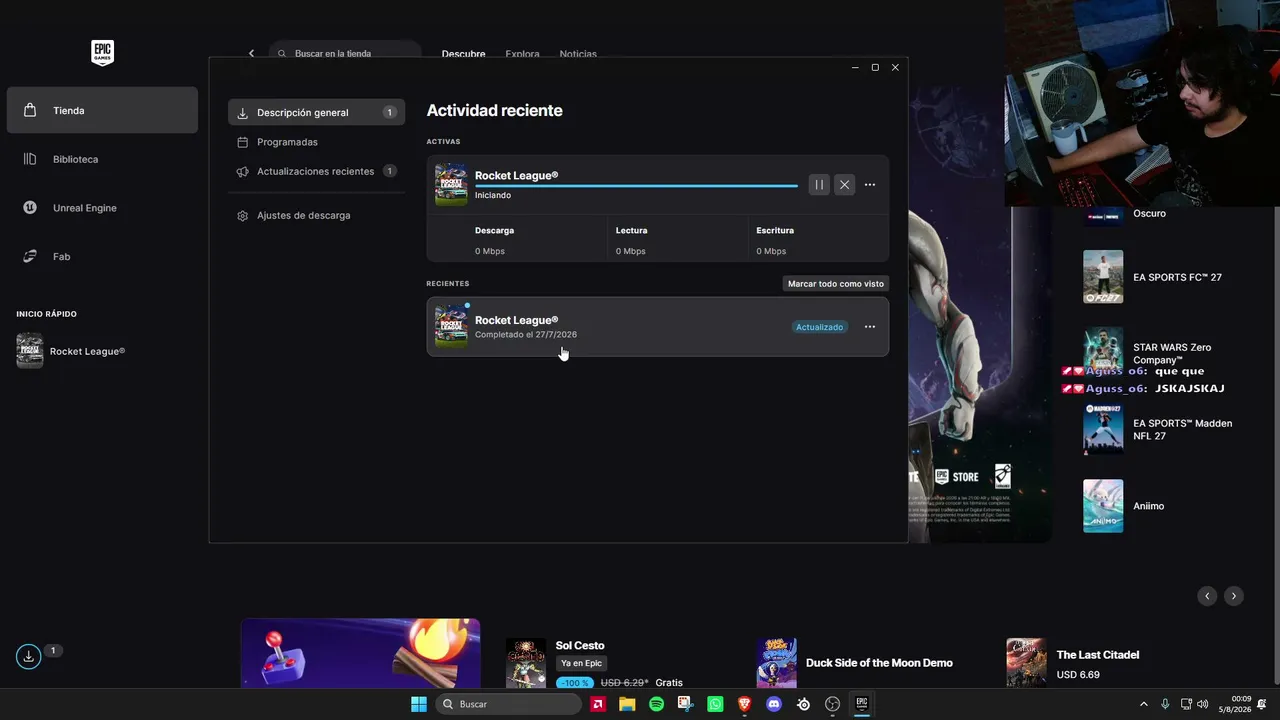This screenshot has width=1280, height=720.
Task: Click the microphone icon in system tray
Action: click(1166, 704)
